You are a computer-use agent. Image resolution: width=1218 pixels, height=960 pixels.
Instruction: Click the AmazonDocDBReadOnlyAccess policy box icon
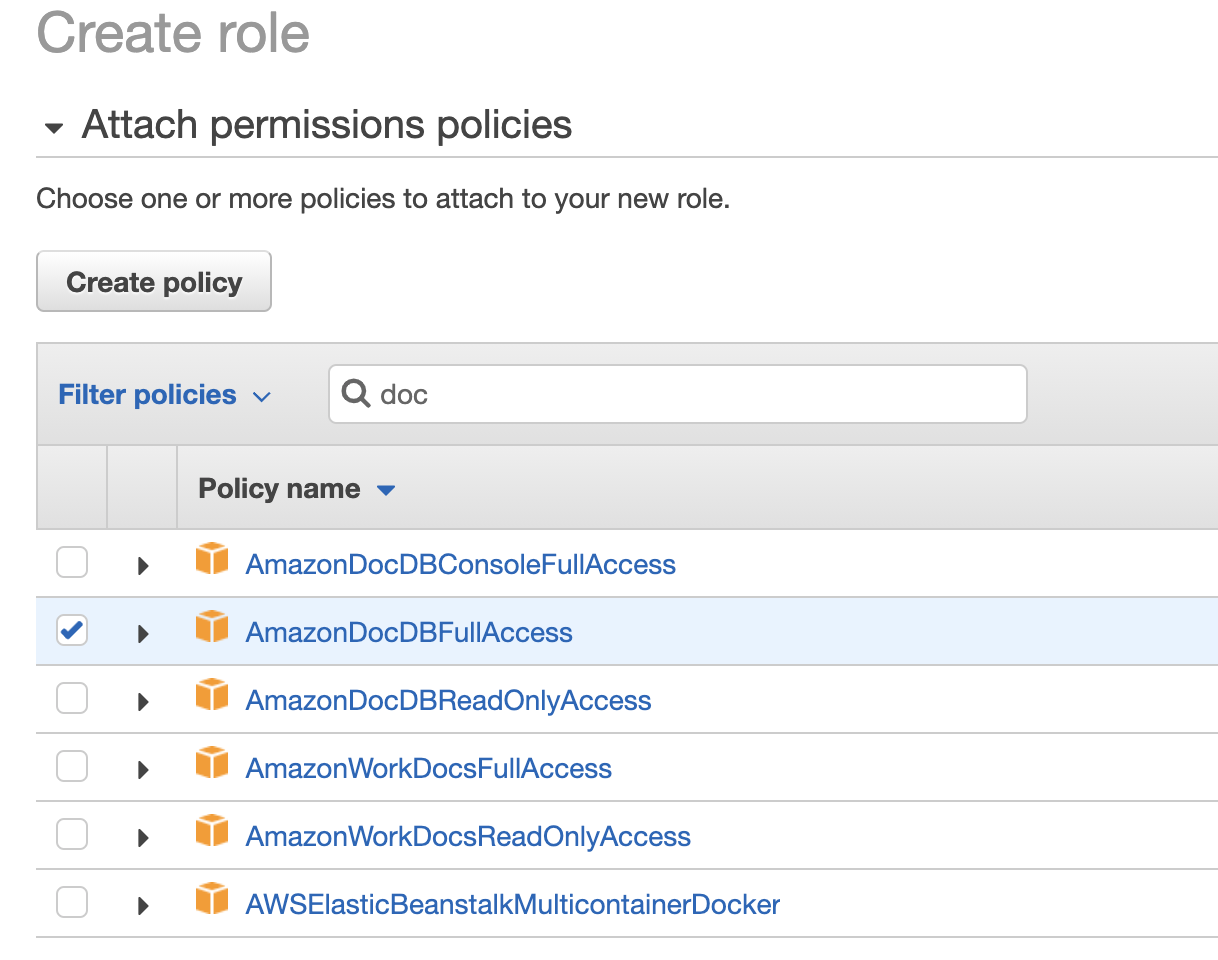coord(212,696)
